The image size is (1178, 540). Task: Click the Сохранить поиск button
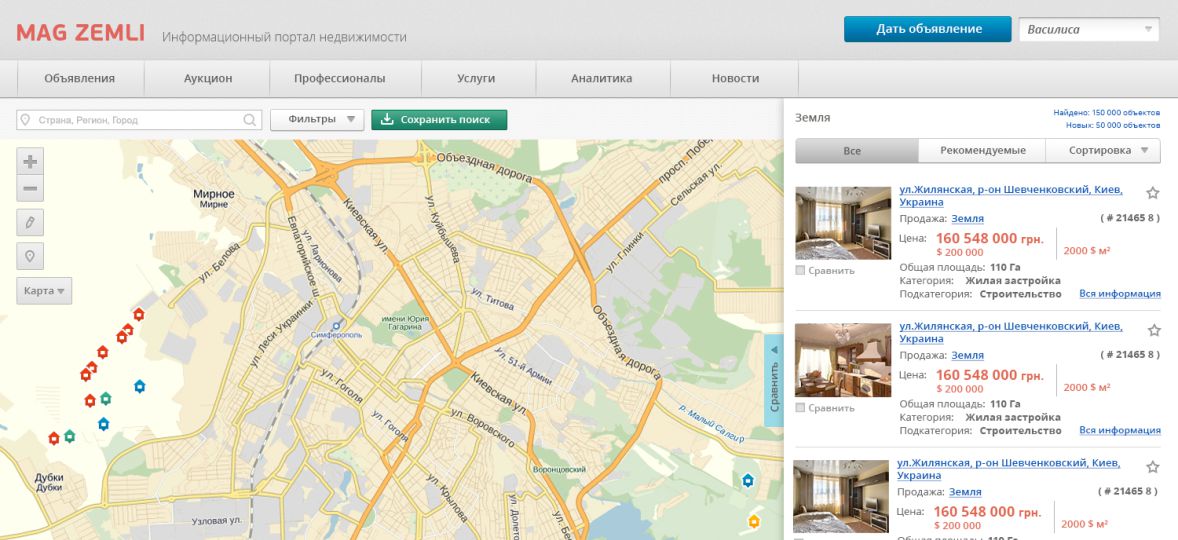(439, 119)
